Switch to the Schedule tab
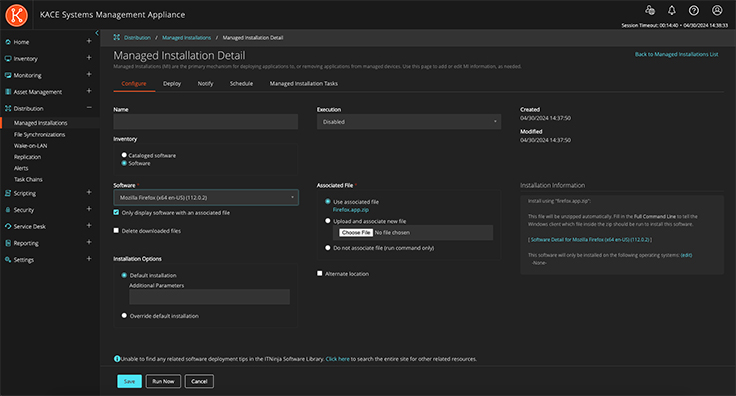Screen dimensions: 736x396 click(241, 84)
